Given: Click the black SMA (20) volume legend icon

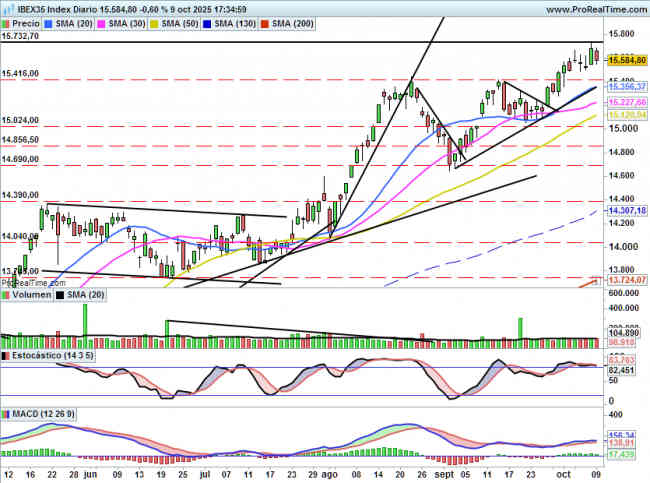Looking at the screenshot, I should pyautogui.click(x=59, y=295).
